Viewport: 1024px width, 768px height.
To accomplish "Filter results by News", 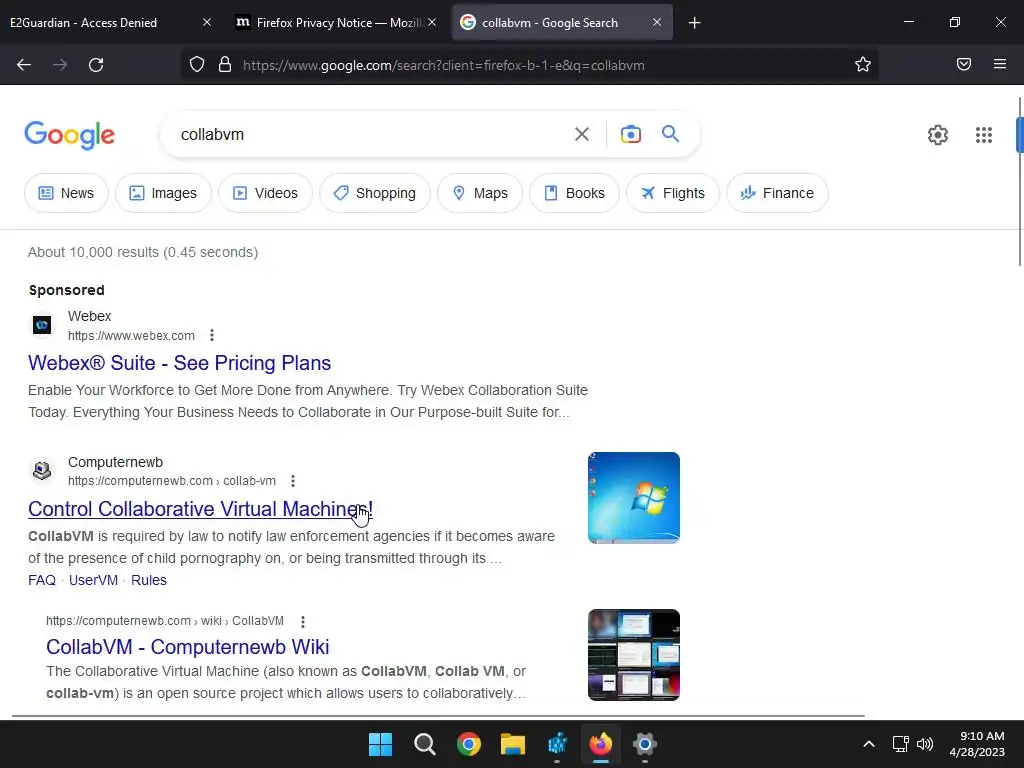I will 66,193.
